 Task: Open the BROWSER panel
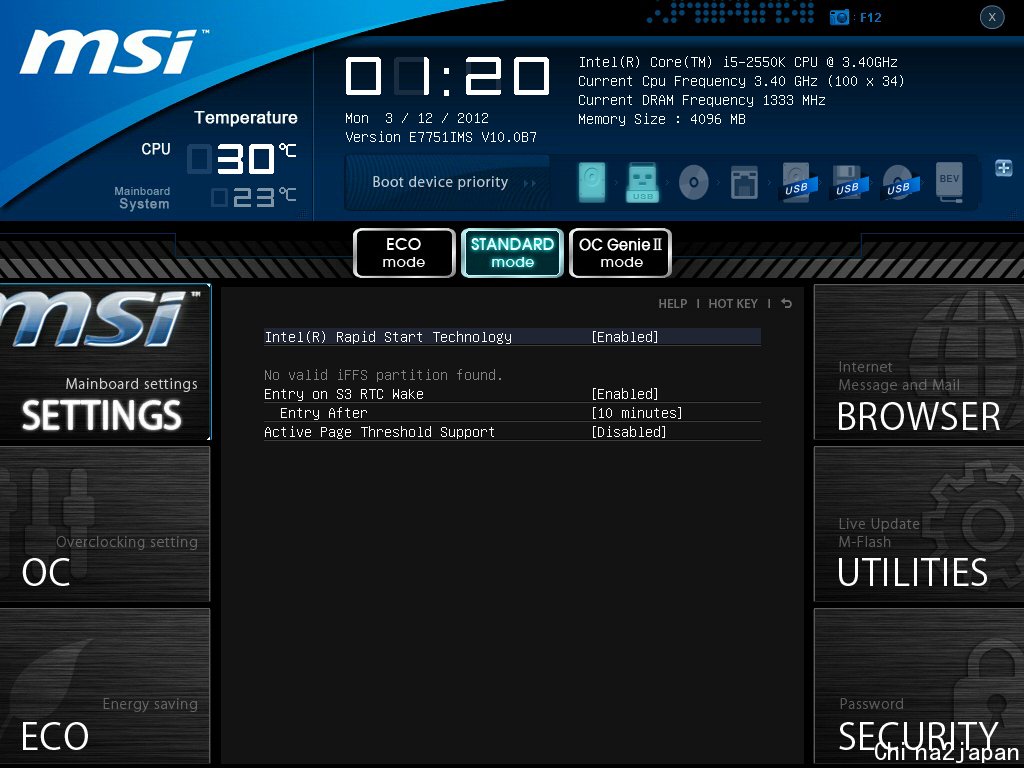tap(918, 362)
